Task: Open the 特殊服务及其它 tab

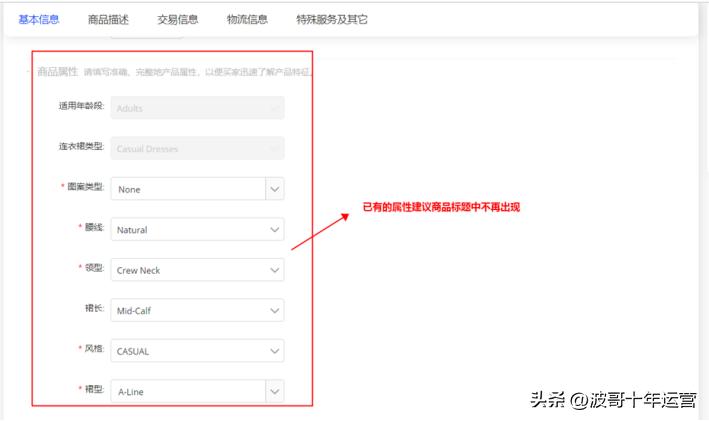Action: 332,19
